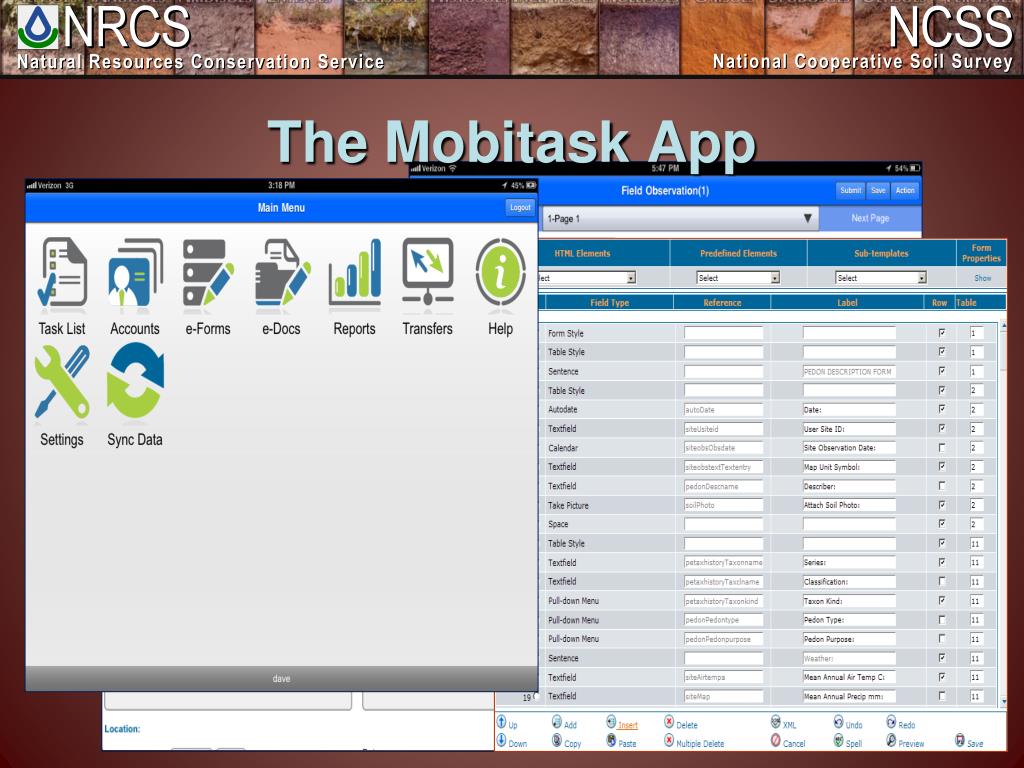Image resolution: width=1024 pixels, height=768 pixels.
Task: Click the 'dave' username bar in Main Menu
Action: pyautogui.click(x=281, y=679)
